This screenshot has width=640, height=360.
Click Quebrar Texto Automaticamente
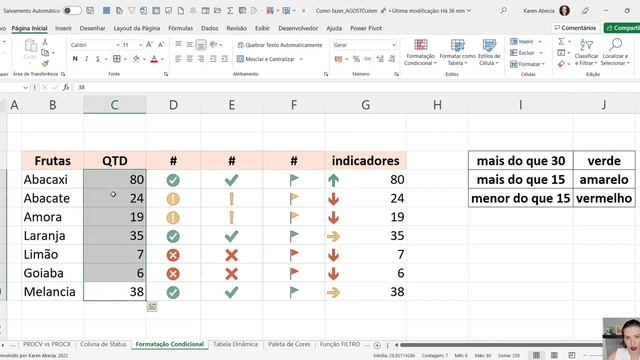coord(280,45)
